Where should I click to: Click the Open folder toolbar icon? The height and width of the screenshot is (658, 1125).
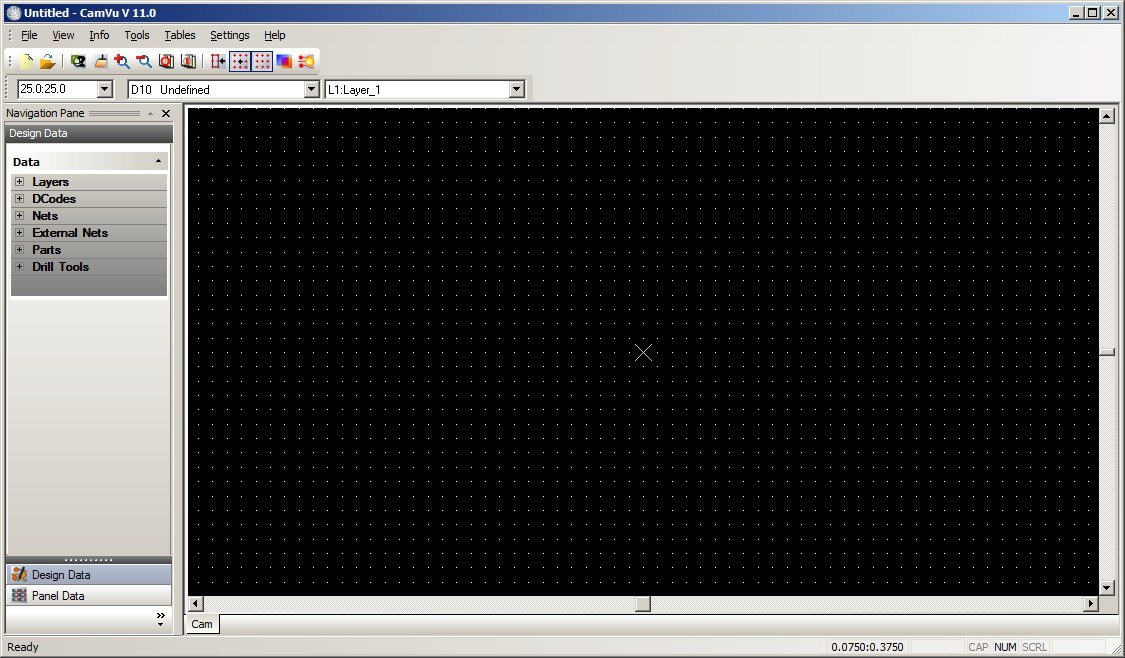click(47, 62)
